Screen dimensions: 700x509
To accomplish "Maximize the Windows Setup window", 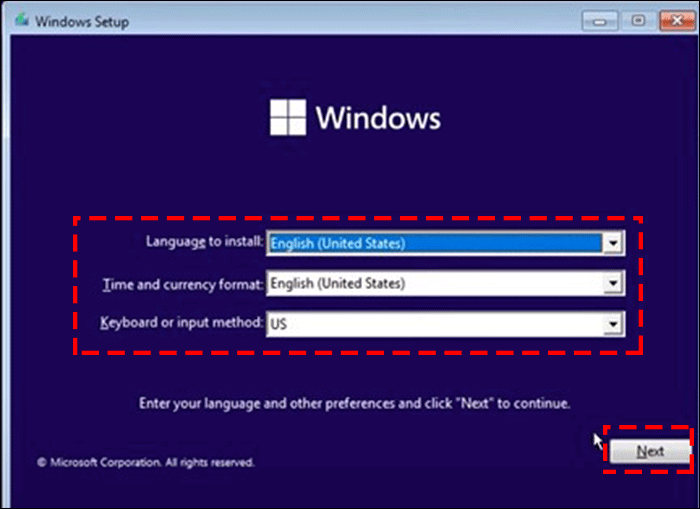I will pos(638,21).
